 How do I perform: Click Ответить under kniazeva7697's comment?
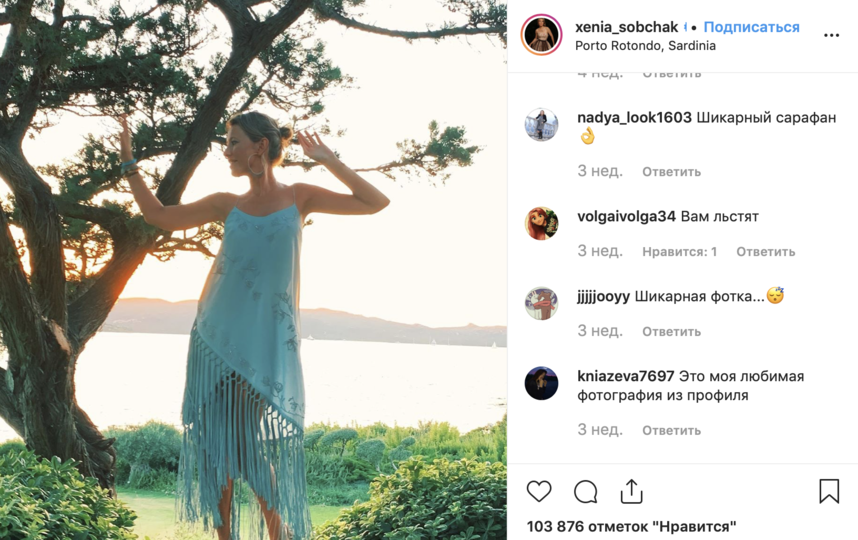(x=671, y=431)
